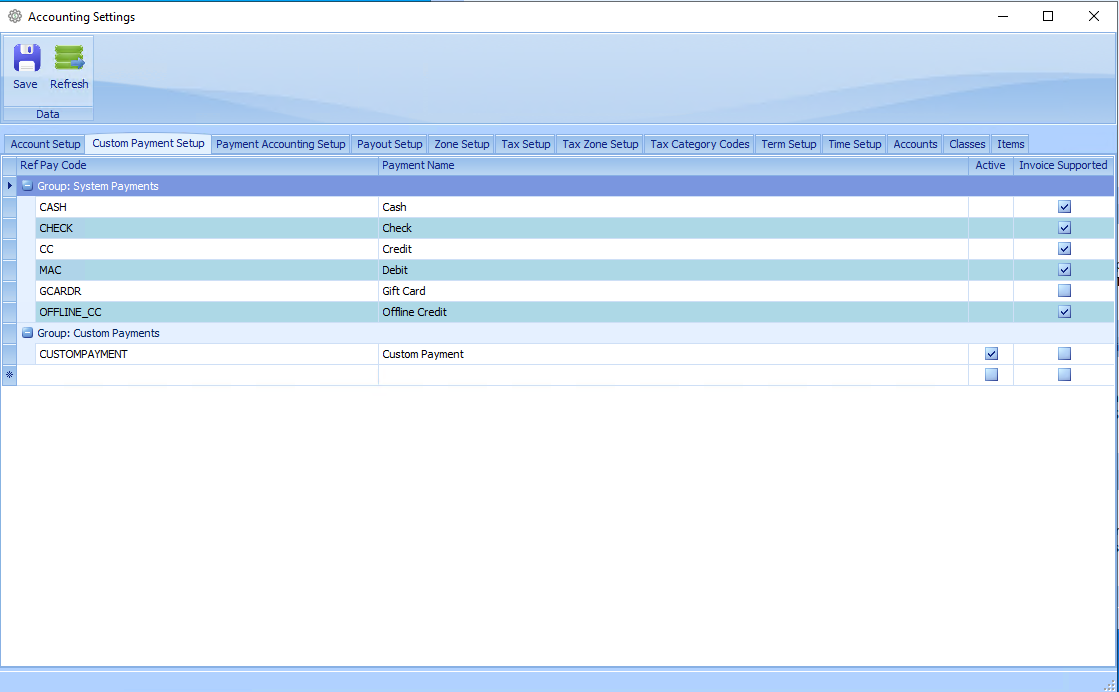
Task: Open the Items tab
Action: click(1011, 144)
